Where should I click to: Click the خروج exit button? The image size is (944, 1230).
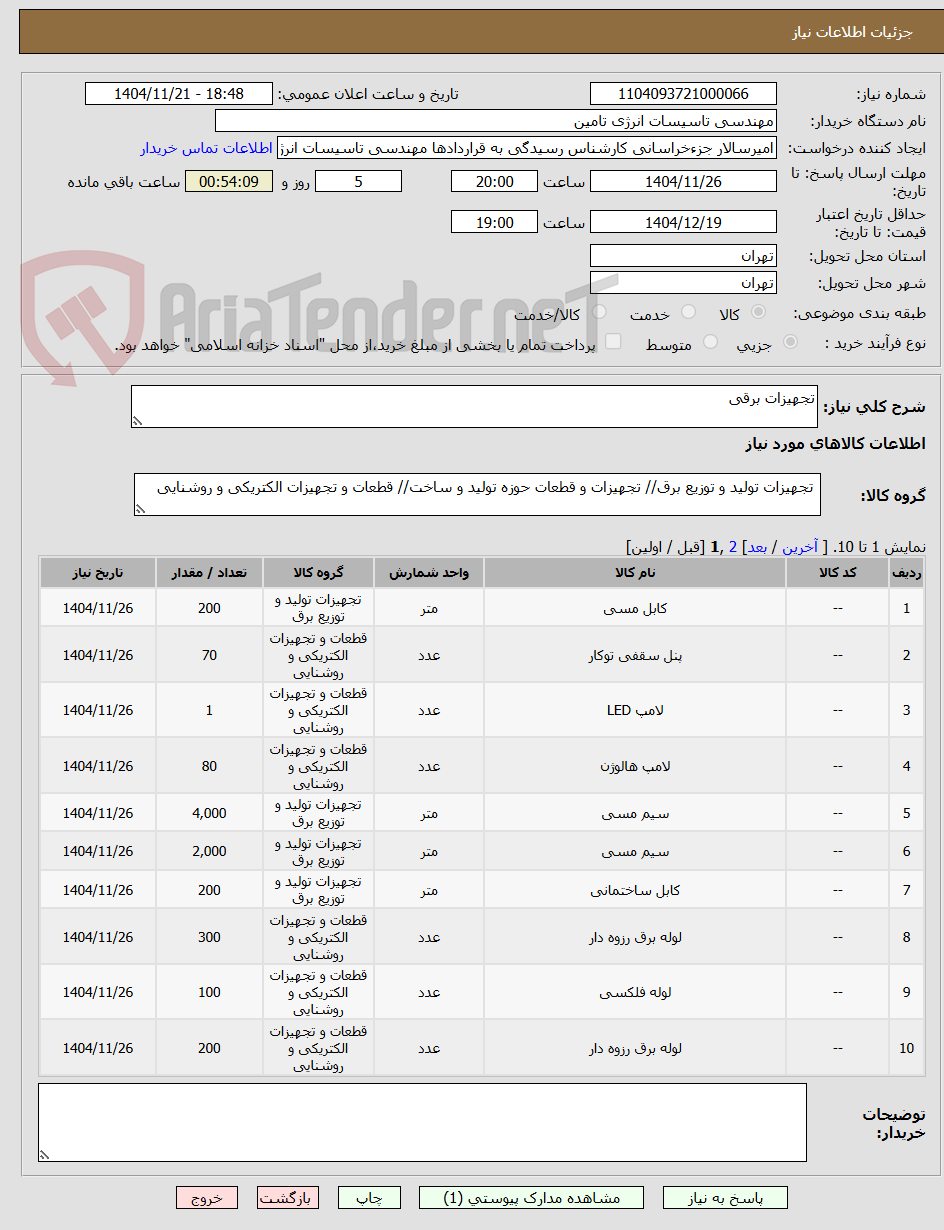coord(207,1197)
